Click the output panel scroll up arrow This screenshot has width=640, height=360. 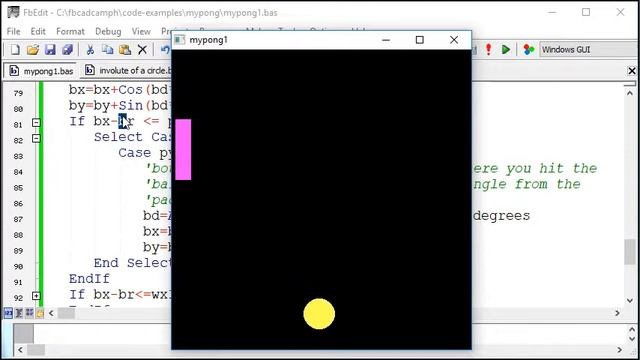coord(632,330)
